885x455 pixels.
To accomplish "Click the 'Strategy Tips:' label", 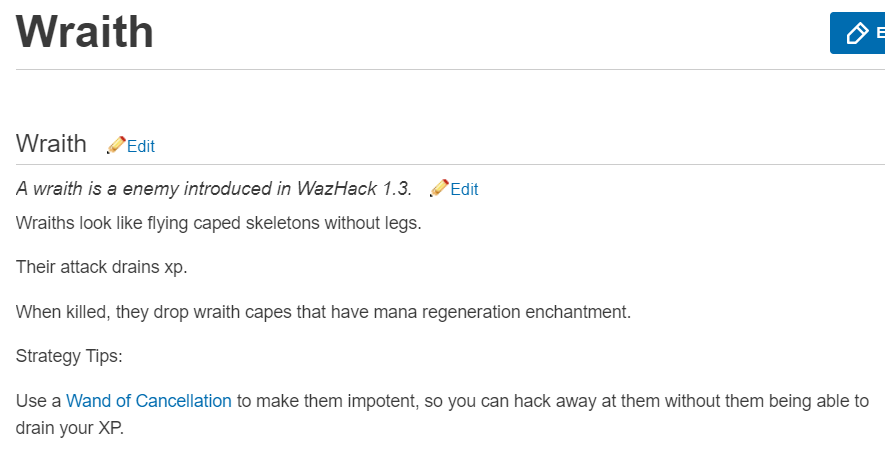I will [x=69, y=356].
